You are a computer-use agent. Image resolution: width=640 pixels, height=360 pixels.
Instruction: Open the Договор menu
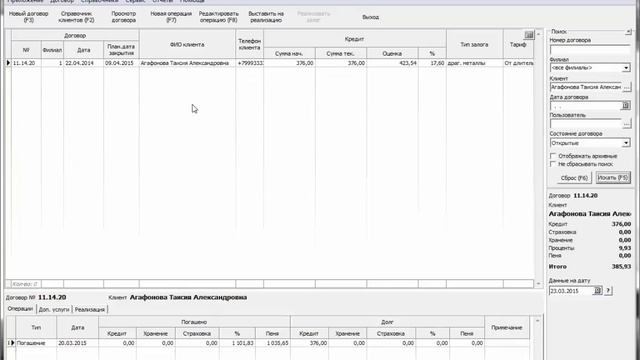point(62,1)
